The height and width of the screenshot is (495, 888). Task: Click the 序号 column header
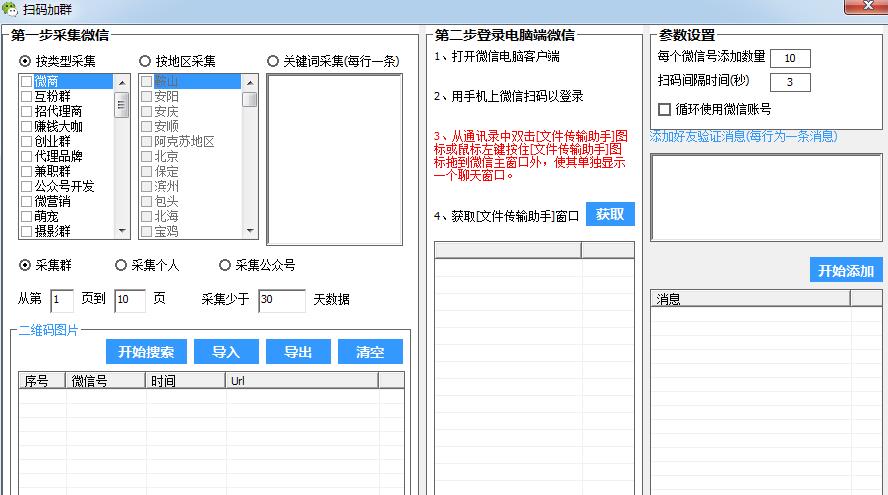tap(42, 381)
